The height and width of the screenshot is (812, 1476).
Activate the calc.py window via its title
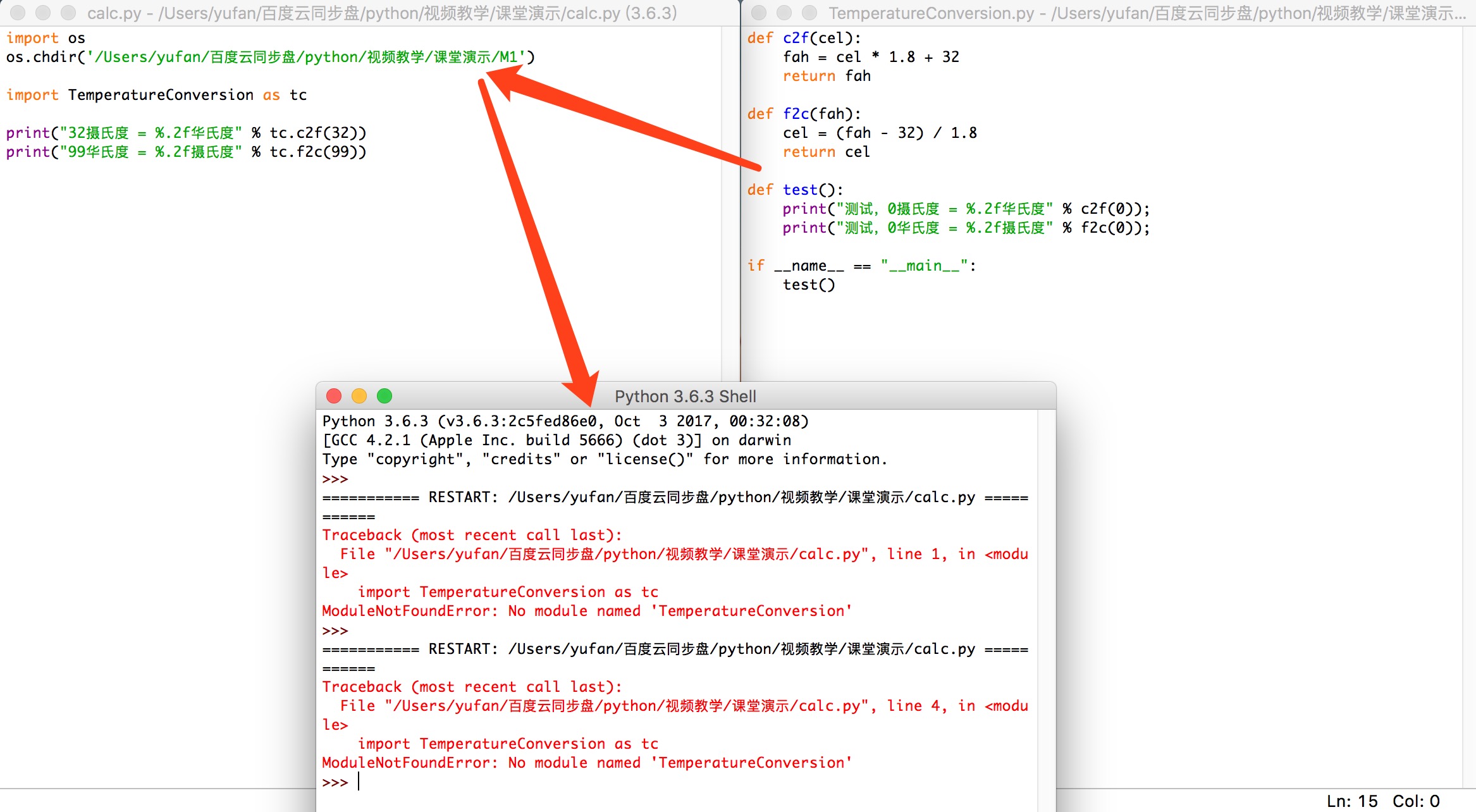pyautogui.click(x=381, y=13)
